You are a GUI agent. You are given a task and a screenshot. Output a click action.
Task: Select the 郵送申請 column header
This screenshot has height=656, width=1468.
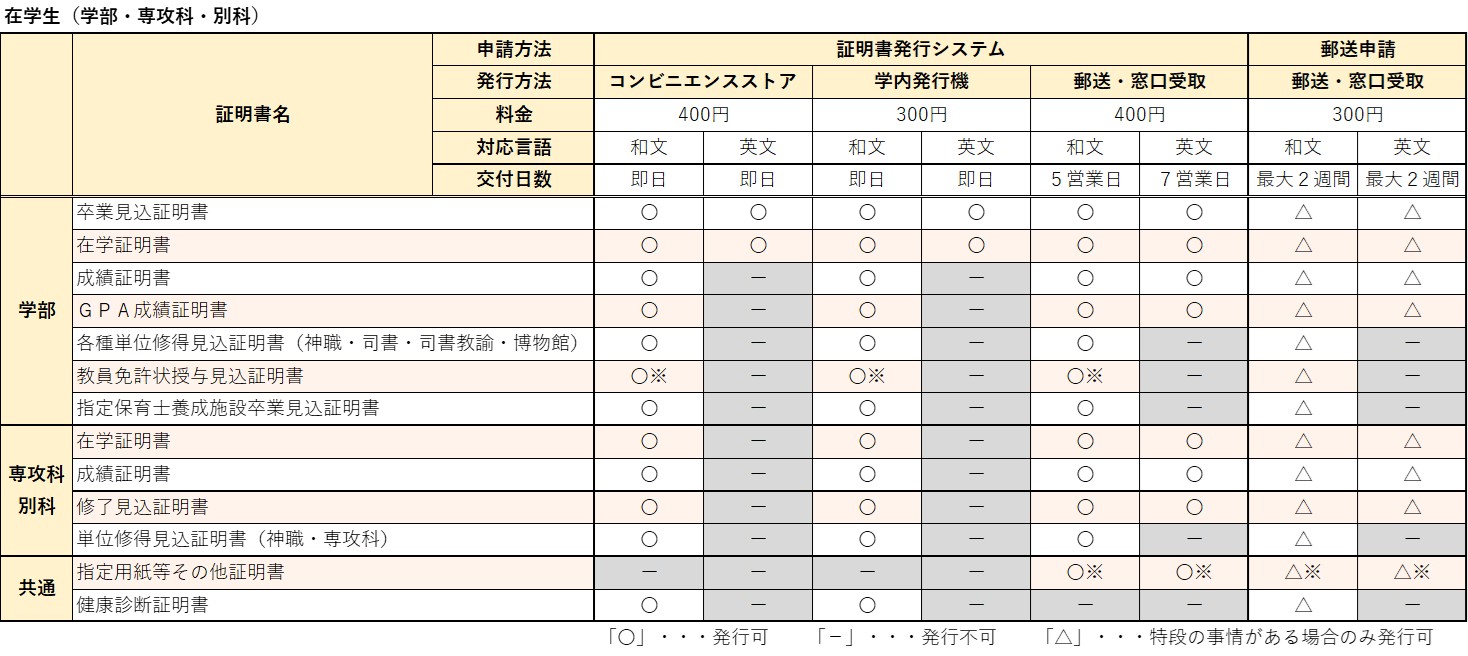point(1357,49)
